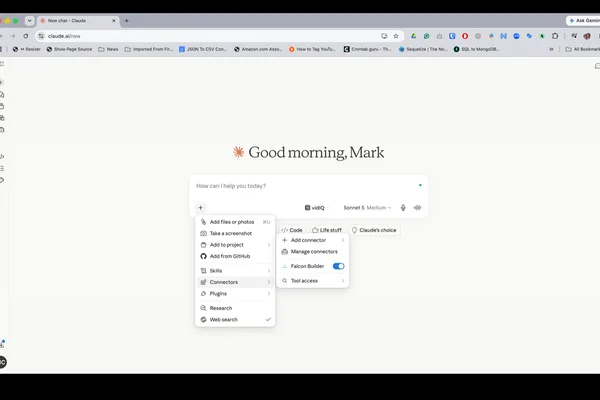
Task: Click the Plugins icon in the menu
Action: coord(204,294)
